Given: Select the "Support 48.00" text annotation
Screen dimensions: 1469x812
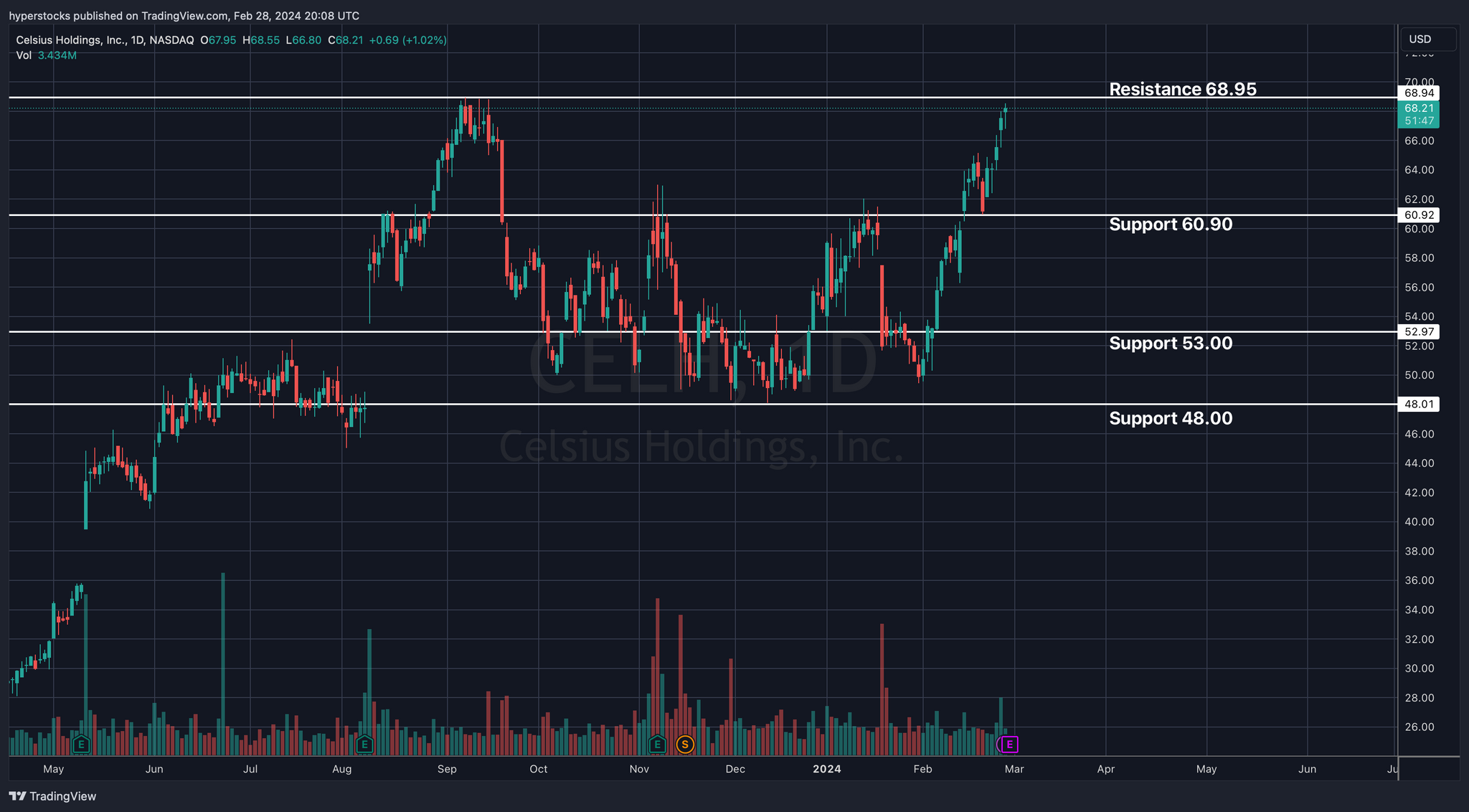Looking at the screenshot, I should tap(1170, 419).
